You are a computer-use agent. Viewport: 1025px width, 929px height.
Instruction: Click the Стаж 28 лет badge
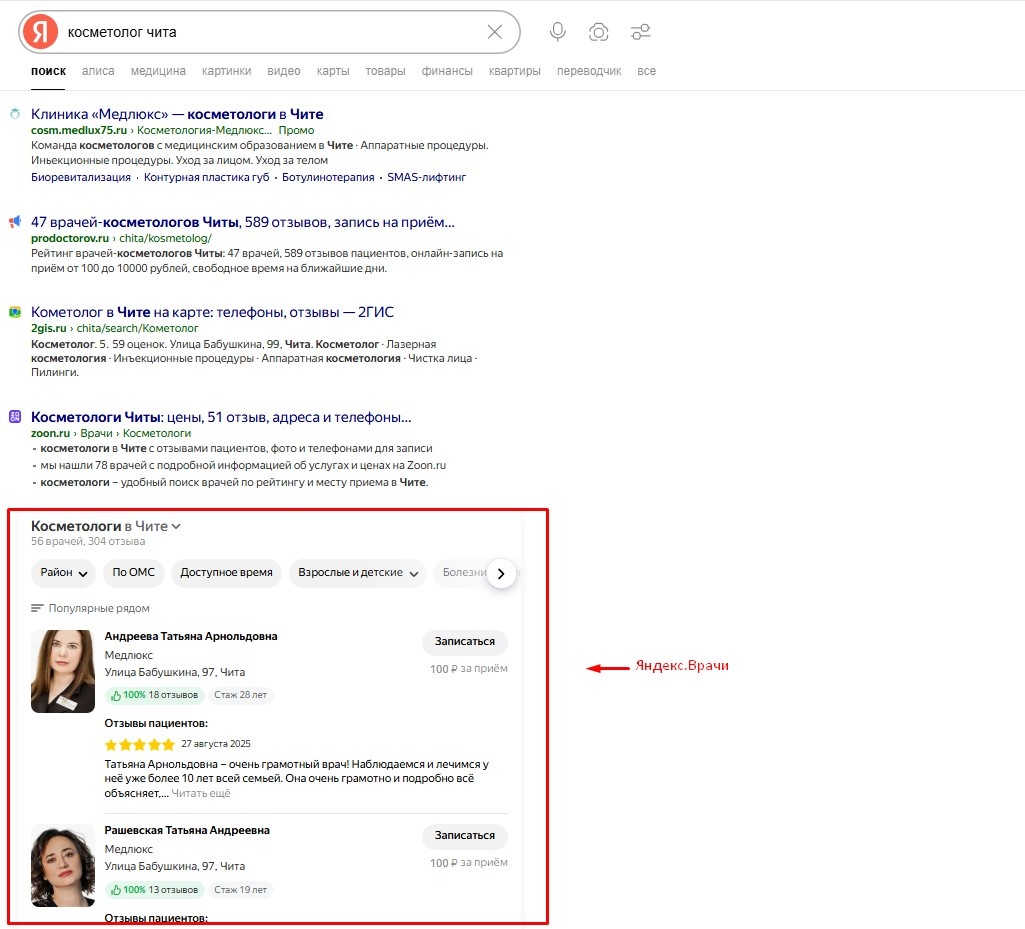coord(241,695)
